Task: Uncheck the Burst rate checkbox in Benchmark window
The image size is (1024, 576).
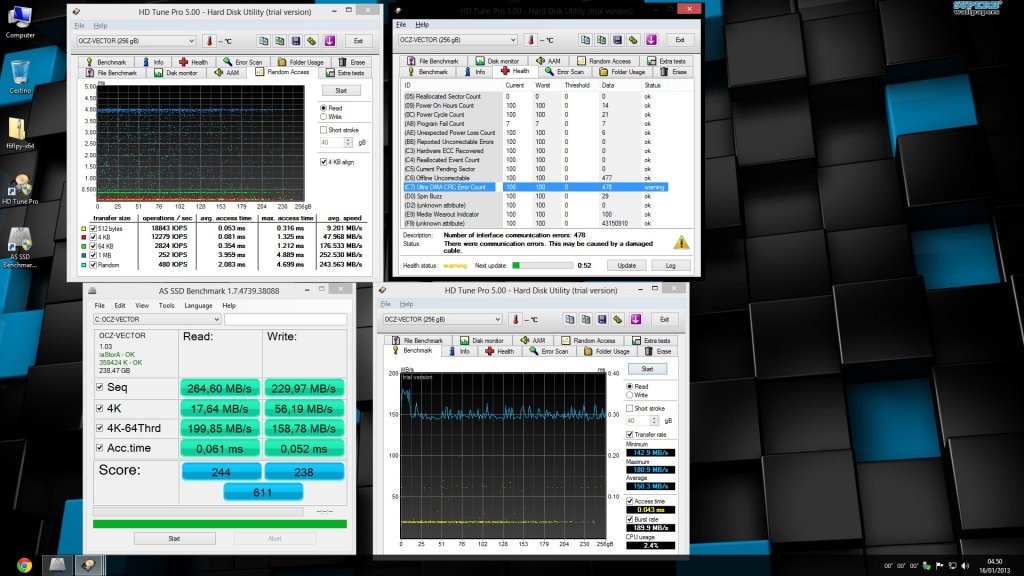Action: pos(630,519)
